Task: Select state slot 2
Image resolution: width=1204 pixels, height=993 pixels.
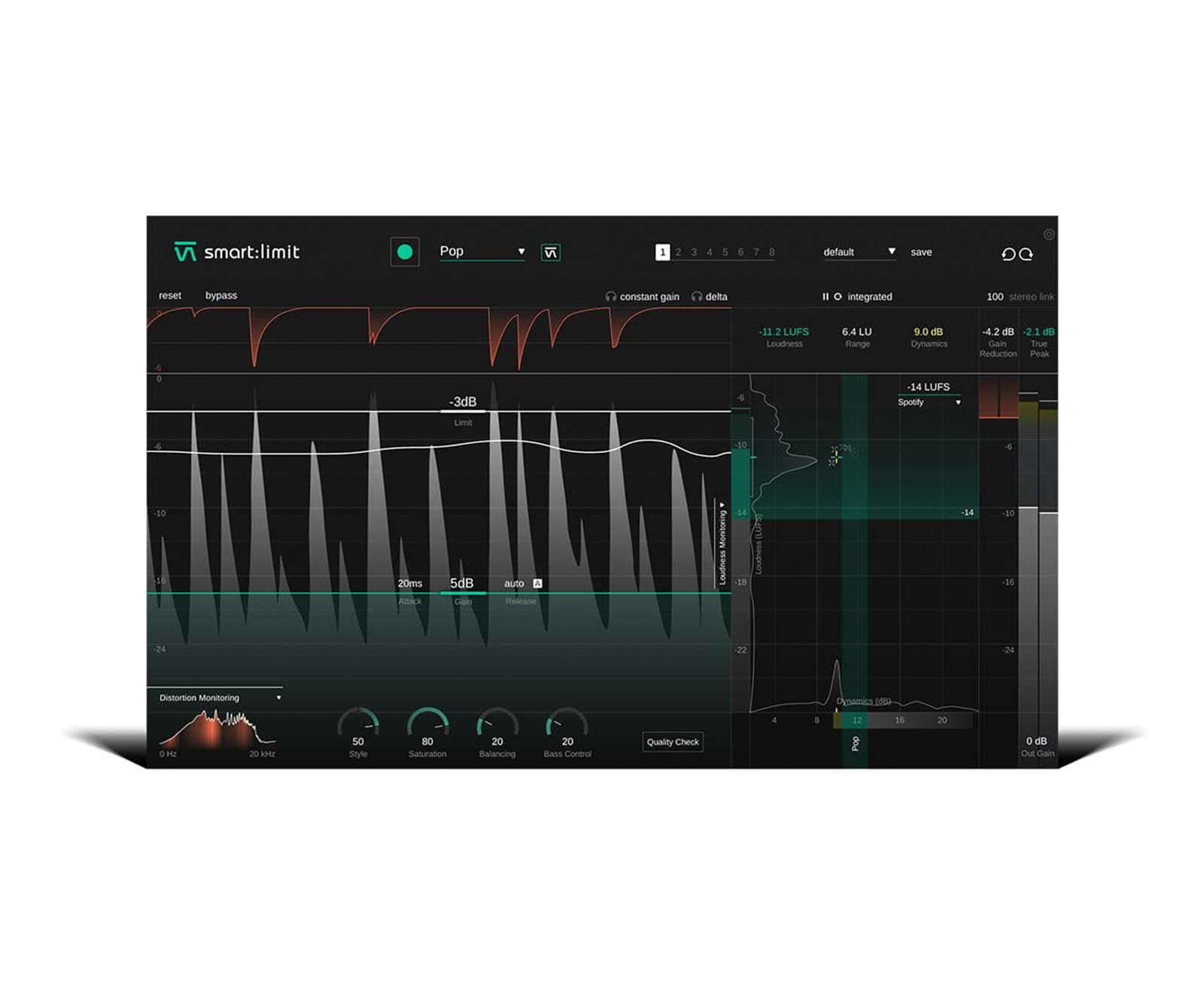Action: coord(678,252)
